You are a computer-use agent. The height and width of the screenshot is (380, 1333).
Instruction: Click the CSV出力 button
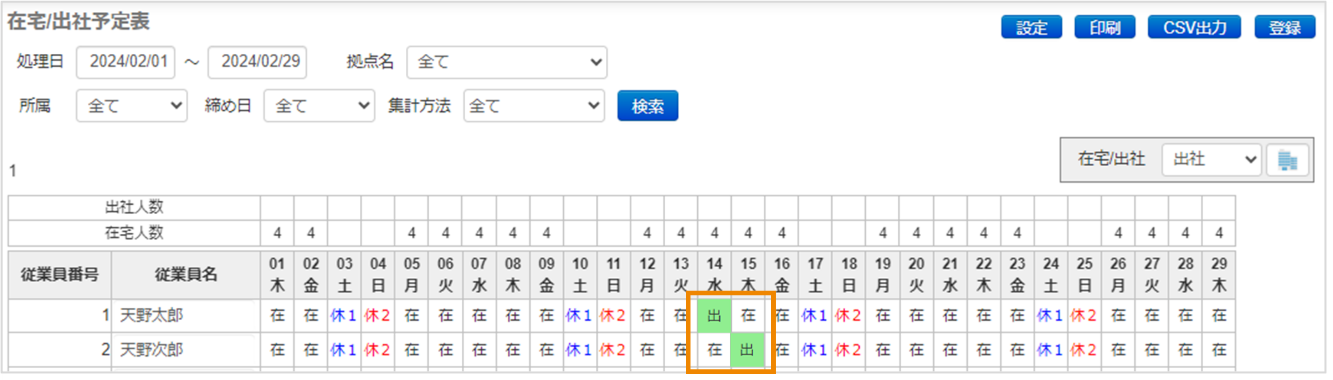[1195, 28]
